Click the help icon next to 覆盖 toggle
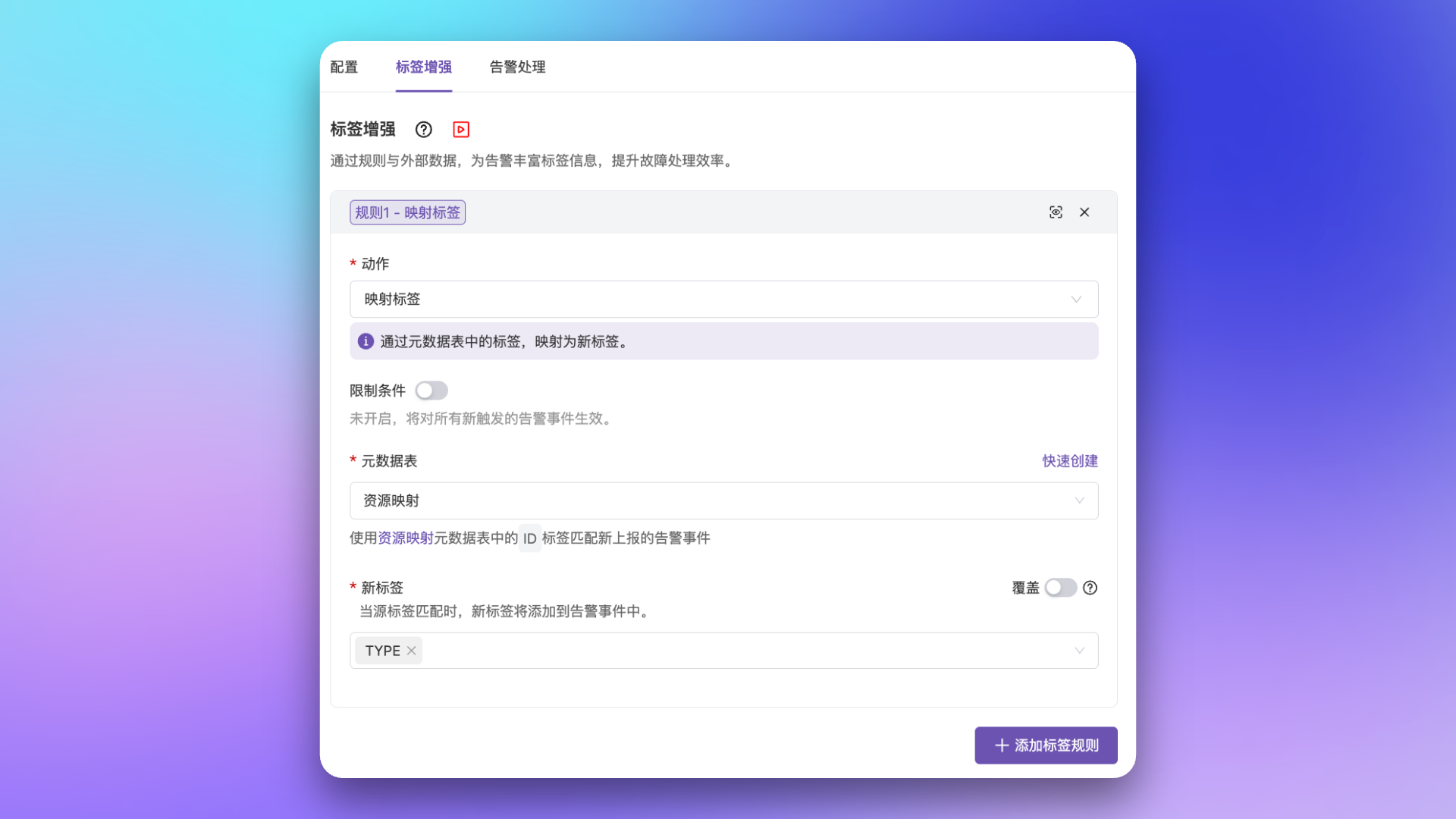Viewport: 1456px width, 819px height. (x=1090, y=588)
